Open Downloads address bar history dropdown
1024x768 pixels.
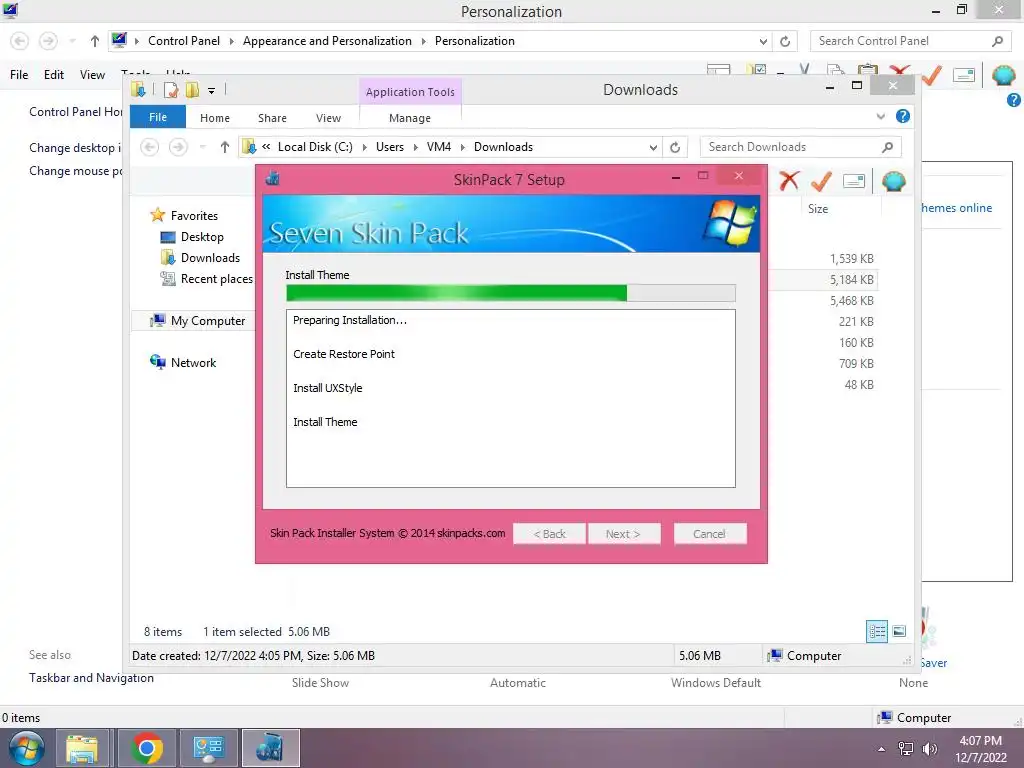652,148
